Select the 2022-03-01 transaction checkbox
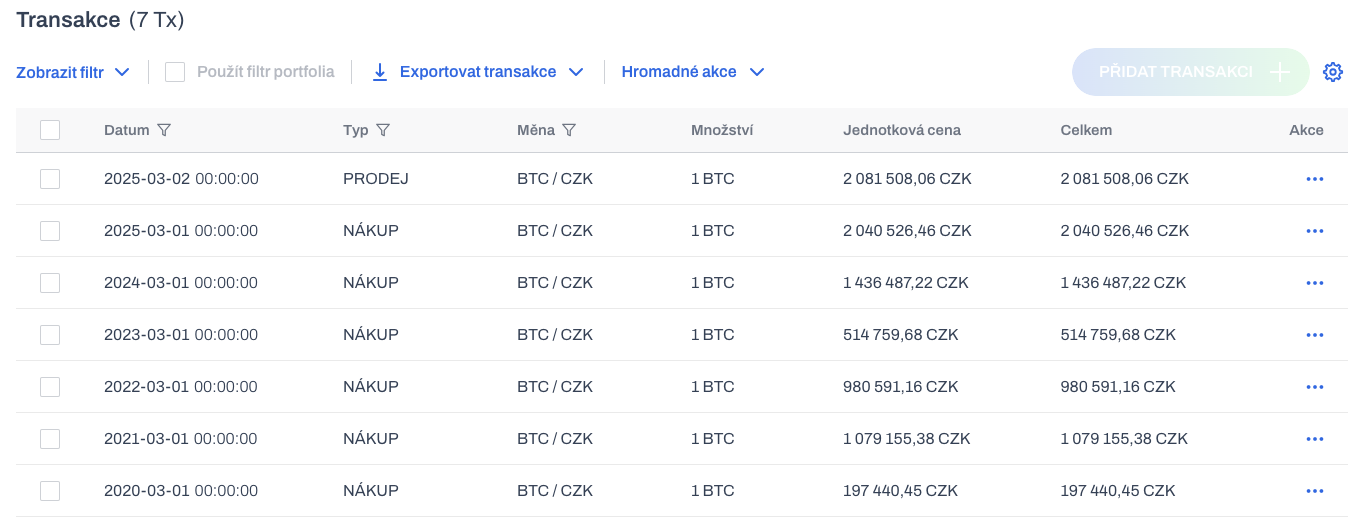The width and height of the screenshot is (1363, 528). click(50, 387)
